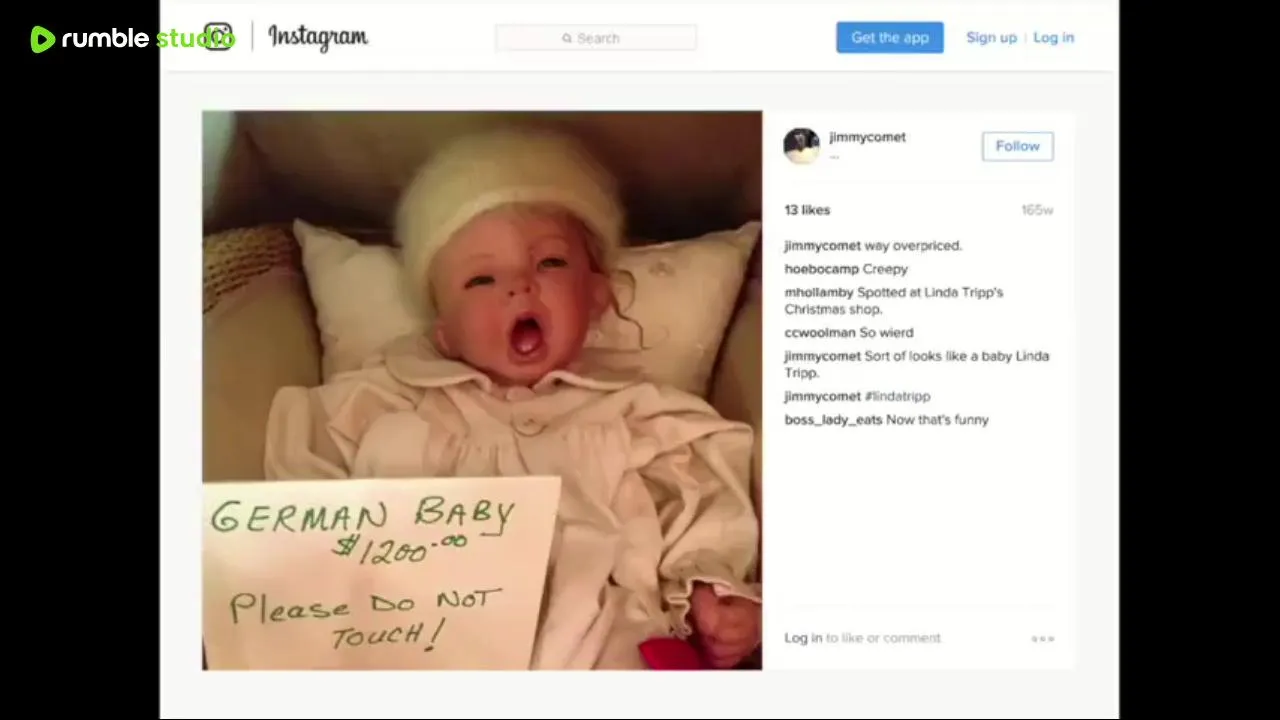This screenshot has width=1280, height=720.
Task: Click the Get the app button
Action: coord(890,38)
